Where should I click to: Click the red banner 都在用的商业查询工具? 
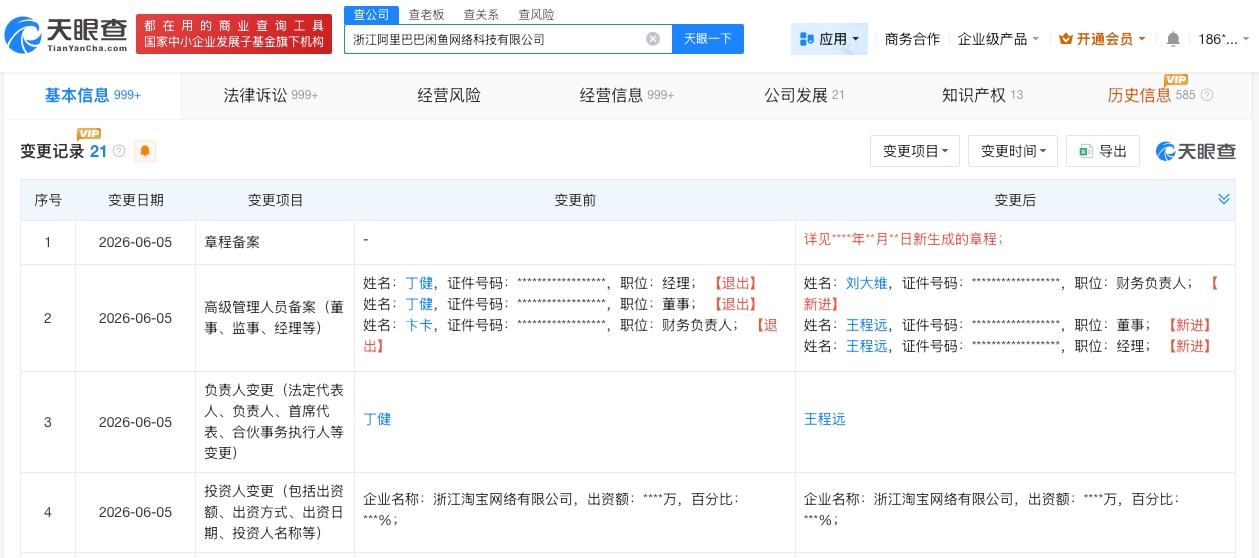point(234,34)
